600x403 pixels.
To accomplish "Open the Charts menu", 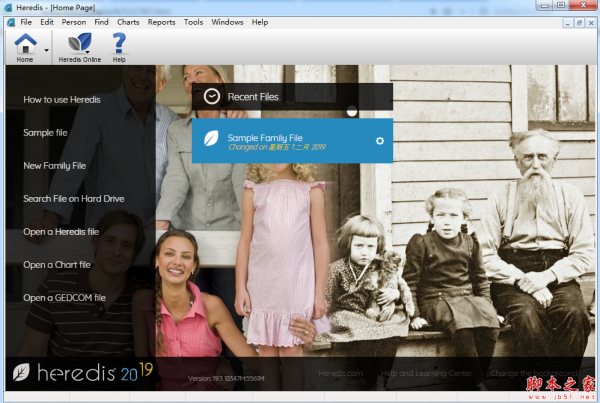I will click(128, 22).
